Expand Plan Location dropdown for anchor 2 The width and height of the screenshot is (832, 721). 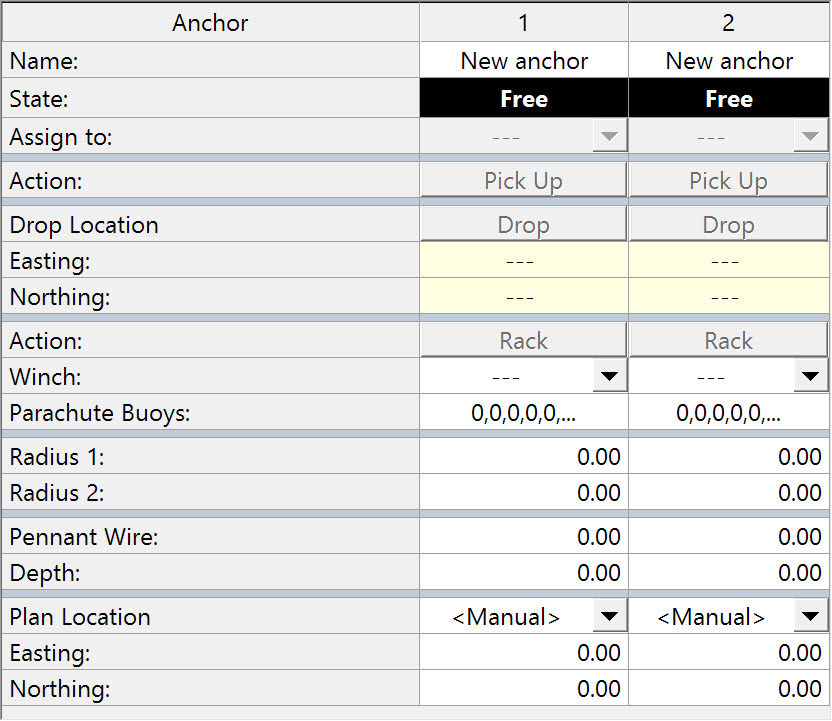[811, 617]
